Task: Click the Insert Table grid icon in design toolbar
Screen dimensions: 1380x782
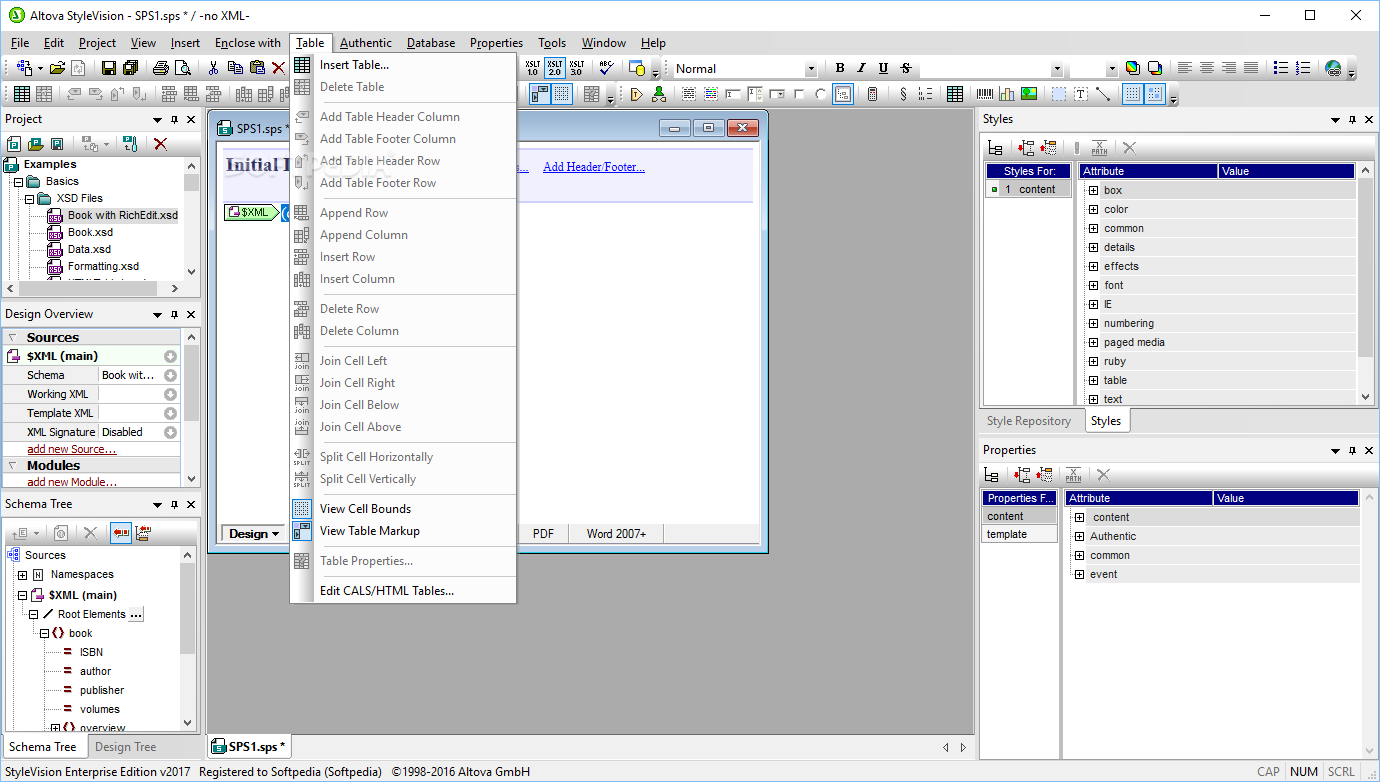Action: (x=955, y=94)
